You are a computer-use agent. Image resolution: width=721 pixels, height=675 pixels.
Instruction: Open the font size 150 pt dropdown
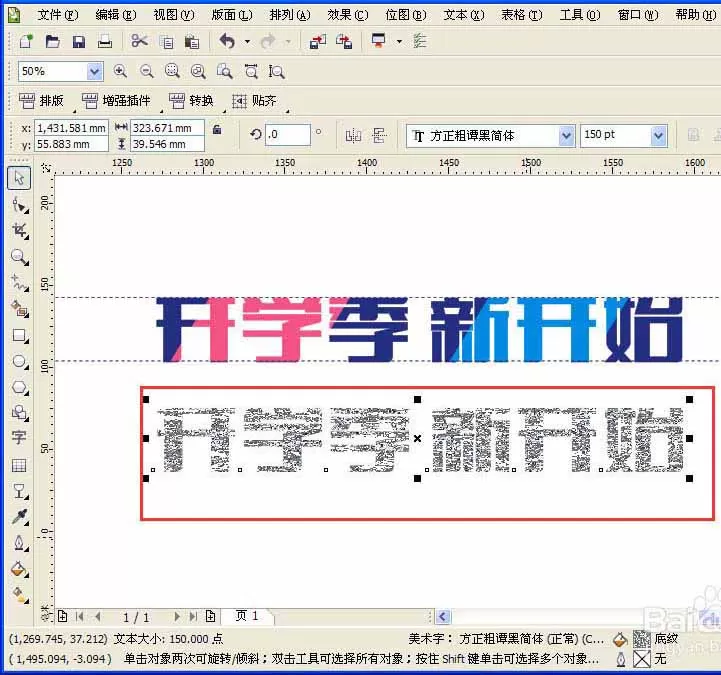pos(658,136)
